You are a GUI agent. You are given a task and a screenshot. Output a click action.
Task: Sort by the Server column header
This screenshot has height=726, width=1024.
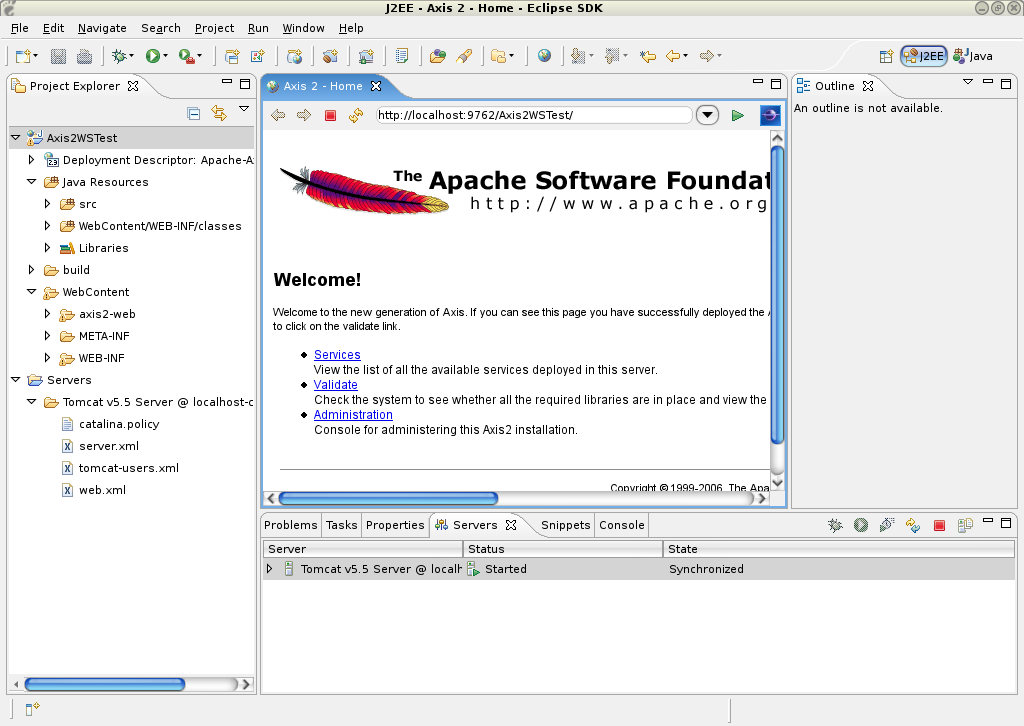(362, 549)
